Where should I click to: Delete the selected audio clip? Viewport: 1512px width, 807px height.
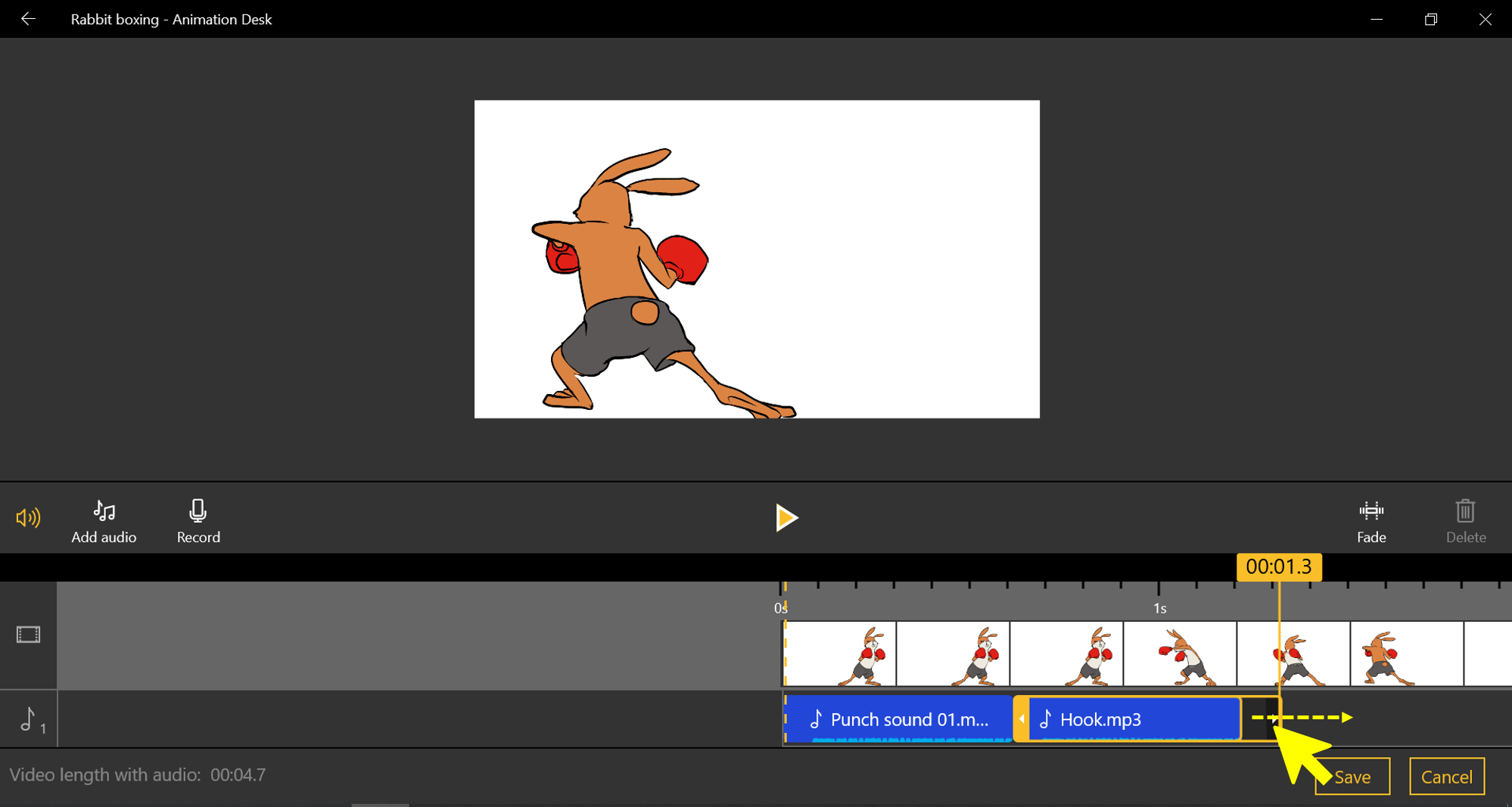coord(1466,522)
